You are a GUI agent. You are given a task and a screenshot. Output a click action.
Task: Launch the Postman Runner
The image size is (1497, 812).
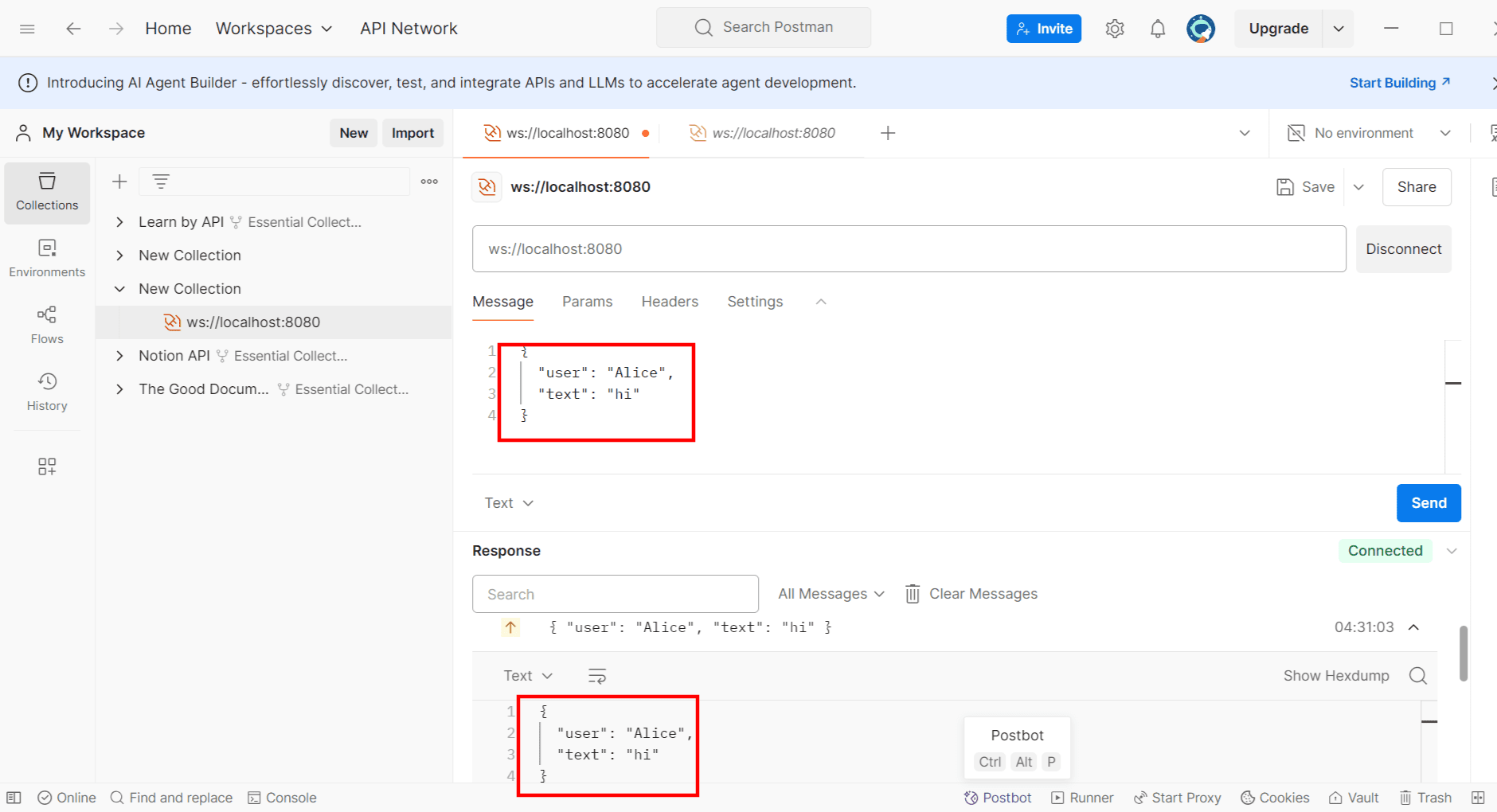1081,797
